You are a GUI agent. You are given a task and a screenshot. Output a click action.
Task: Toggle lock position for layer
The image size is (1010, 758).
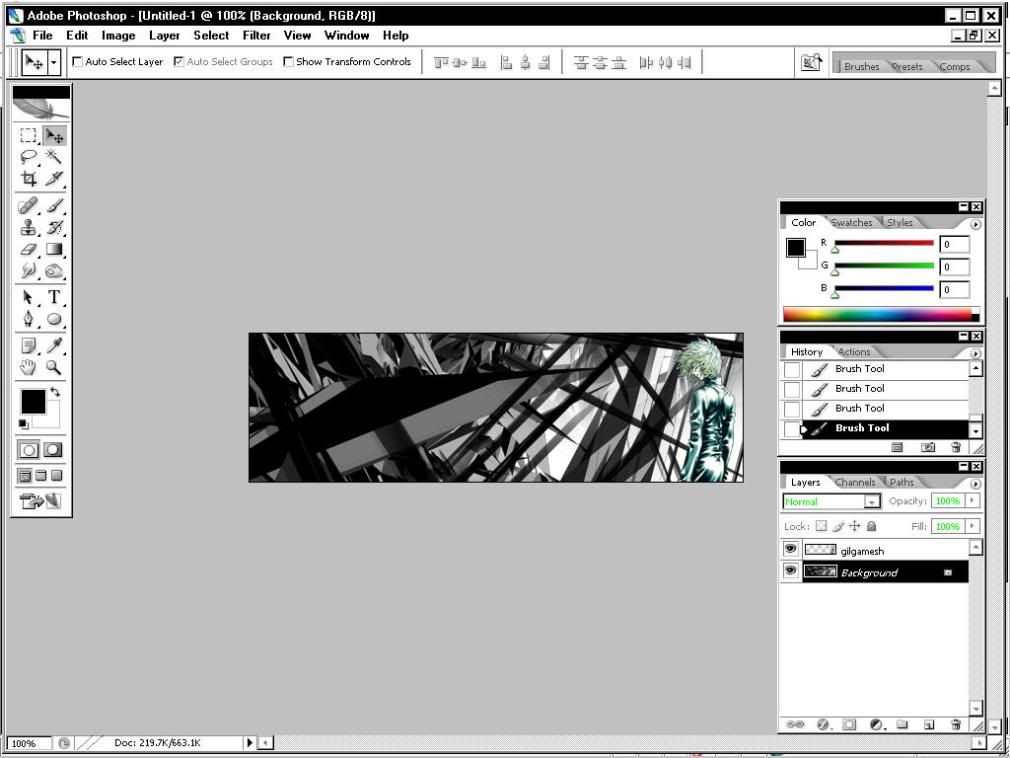click(855, 526)
